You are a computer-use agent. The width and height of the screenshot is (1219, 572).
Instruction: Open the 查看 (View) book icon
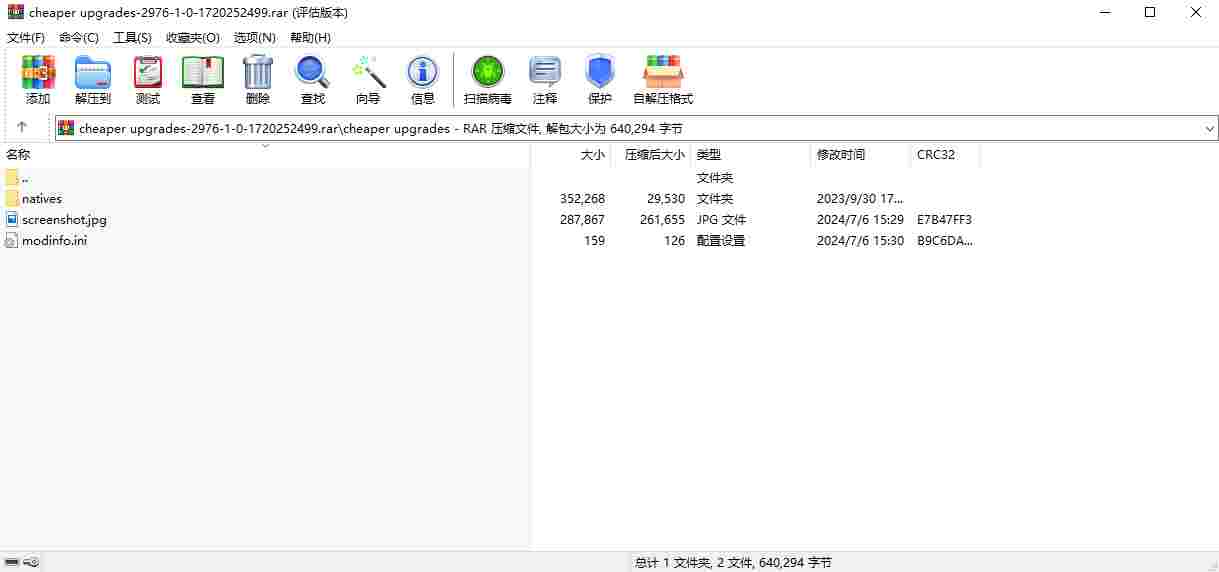click(x=203, y=72)
